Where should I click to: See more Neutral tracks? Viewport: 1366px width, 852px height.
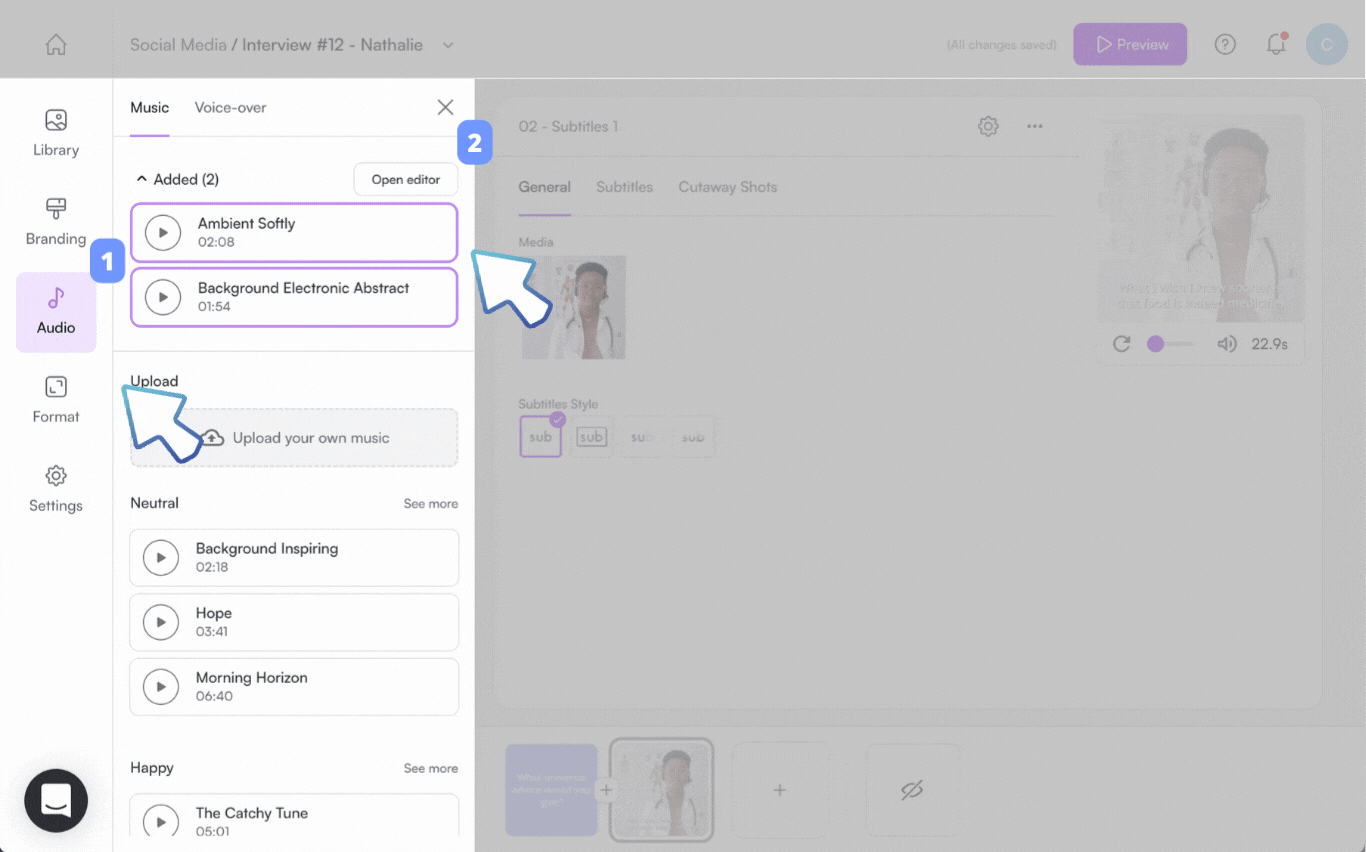click(x=431, y=504)
